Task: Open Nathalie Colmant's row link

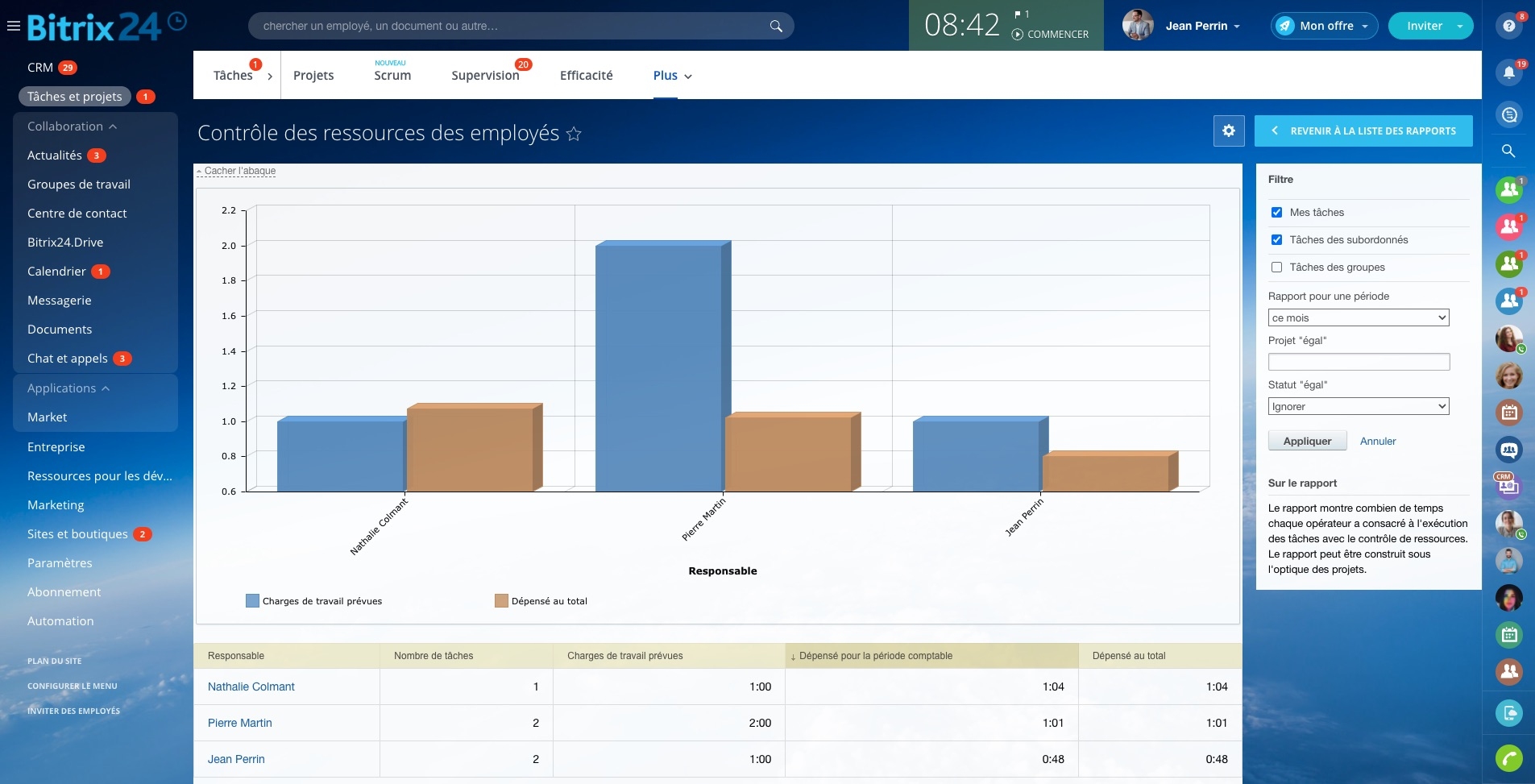Action: (x=251, y=687)
